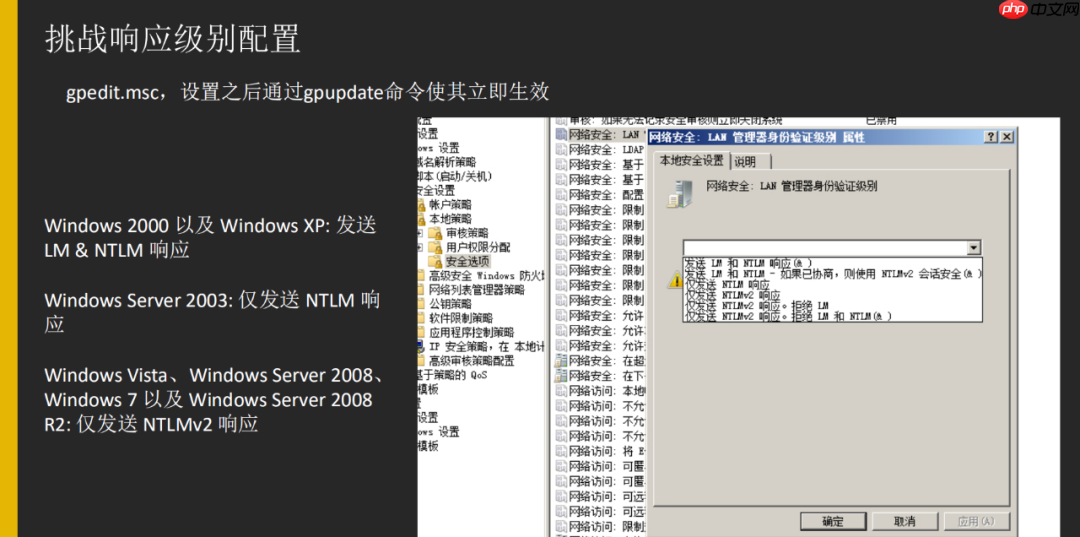Choose 仅发送 NTLMv2 响应。拒绝 LM 和 NTLM option
The image size is (1080, 537).
pyautogui.click(x=788, y=315)
